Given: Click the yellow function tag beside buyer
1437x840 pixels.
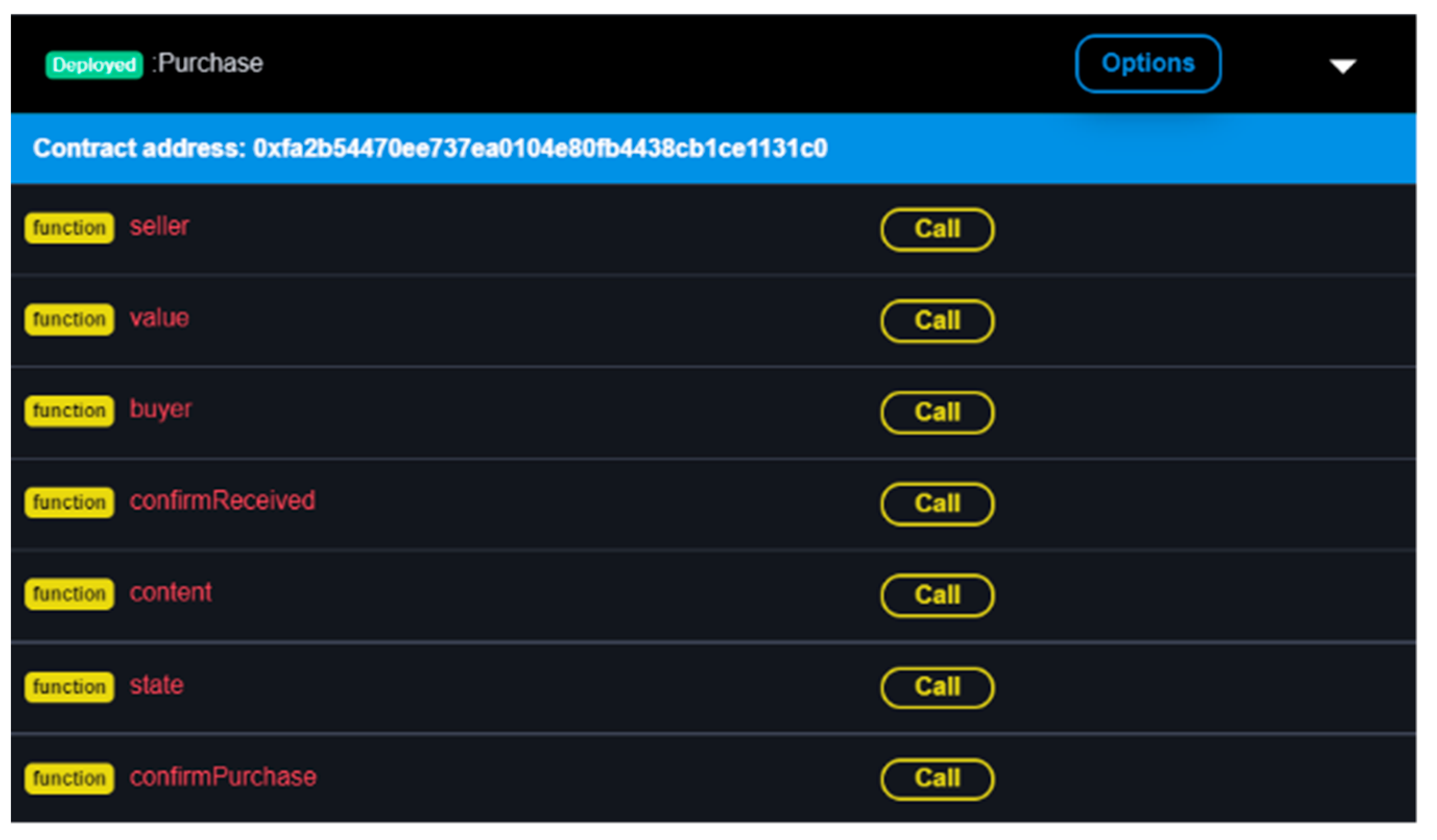Looking at the screenshot, I should pos(69,411).
